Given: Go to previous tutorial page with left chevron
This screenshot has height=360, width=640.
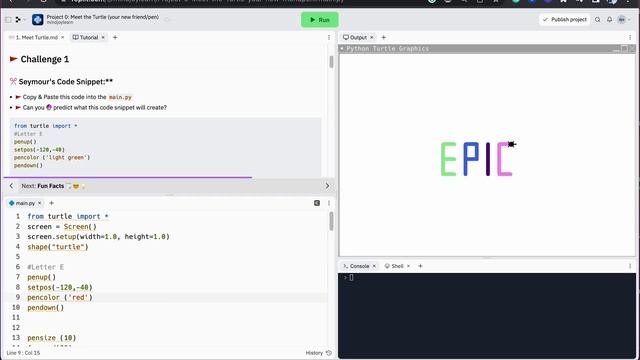Looking at the screenshot, I should pos(11,186).
